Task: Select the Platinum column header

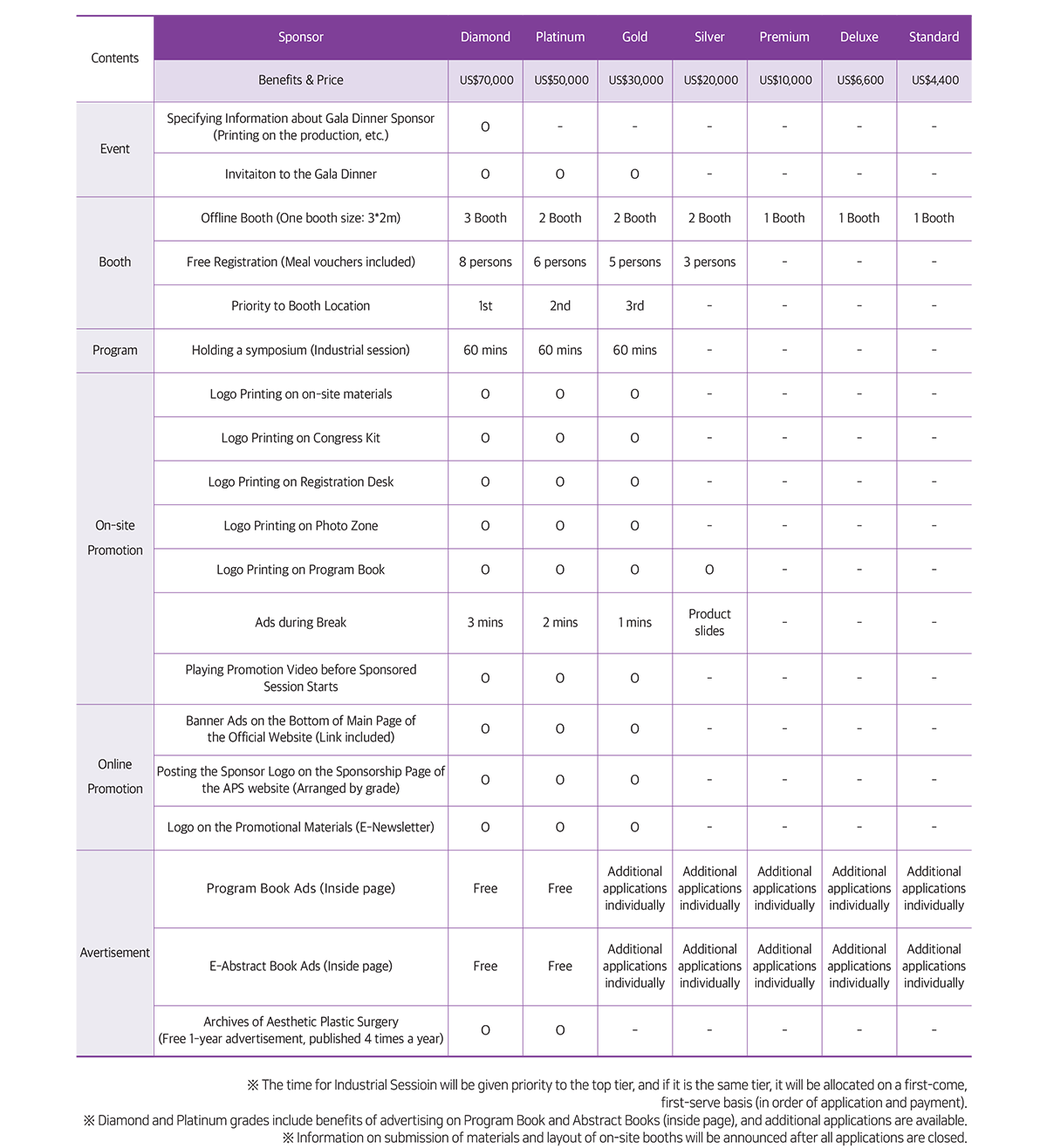Action: coord(560,37)
